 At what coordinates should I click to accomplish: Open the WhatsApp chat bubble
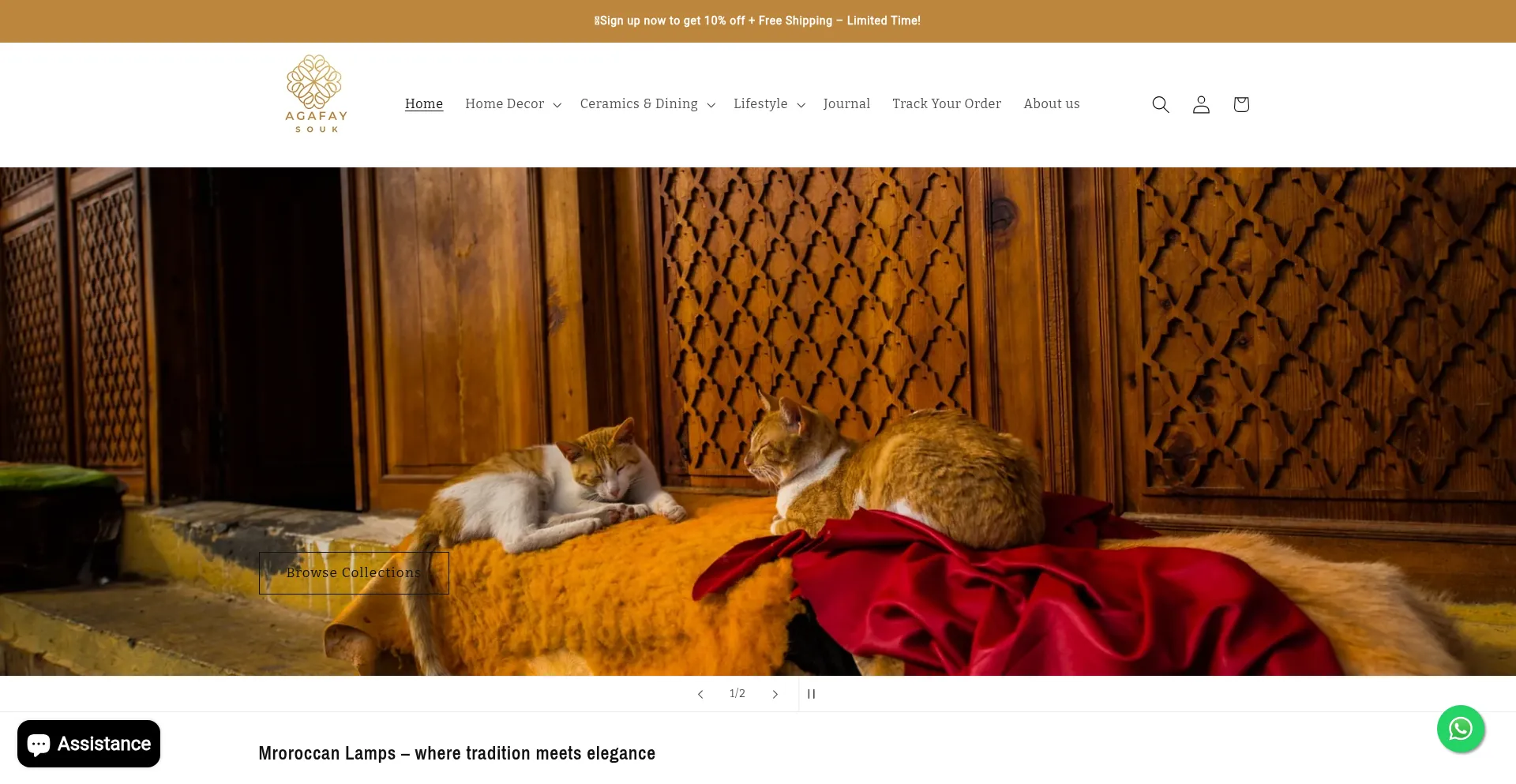pos(1460,728)
